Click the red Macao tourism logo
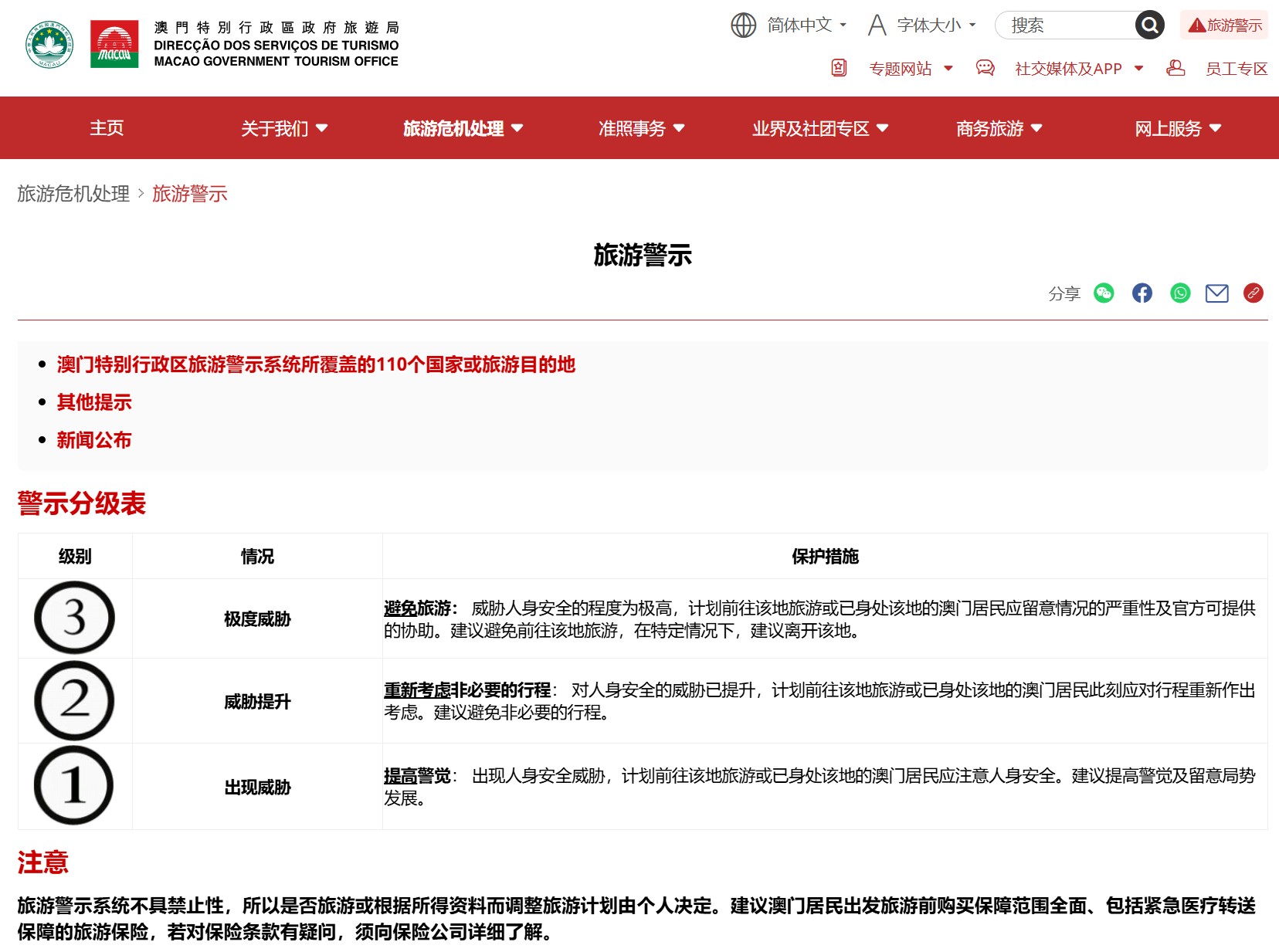This screenshot has height=952, width=1279. click(x=114, y=44)
